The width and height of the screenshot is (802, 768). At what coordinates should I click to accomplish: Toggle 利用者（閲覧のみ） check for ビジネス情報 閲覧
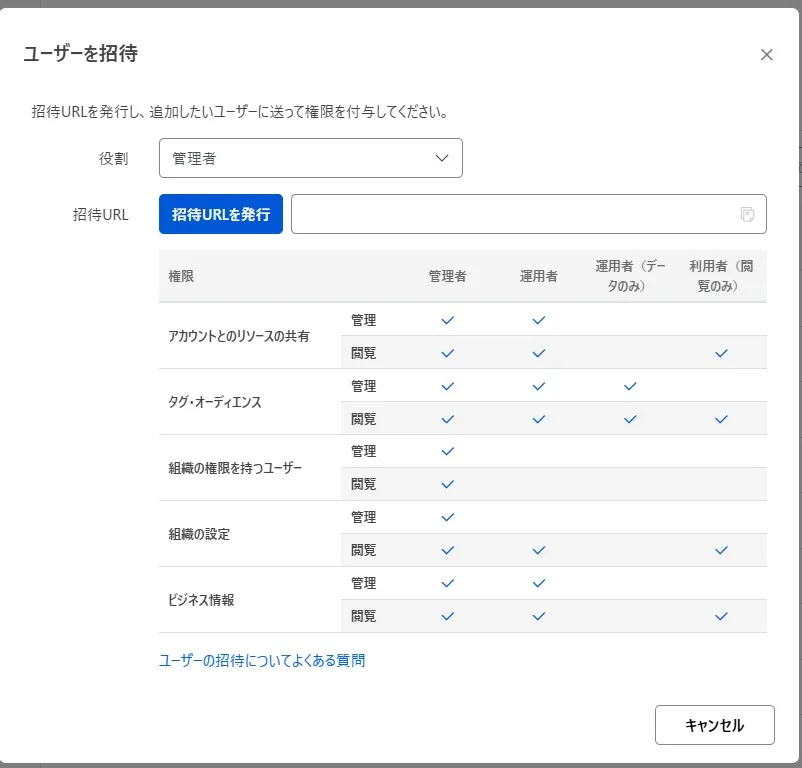(x=720, y=616)
